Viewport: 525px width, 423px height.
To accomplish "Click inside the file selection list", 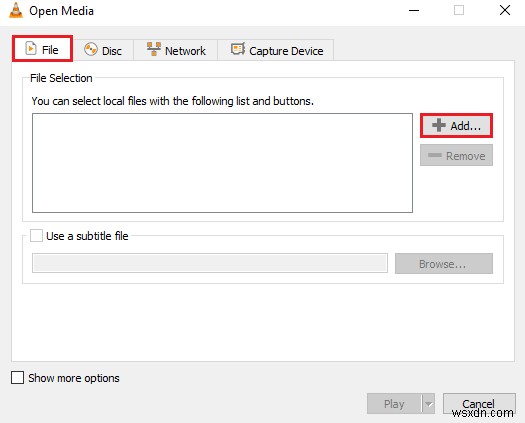I will [x=222, y=163].
